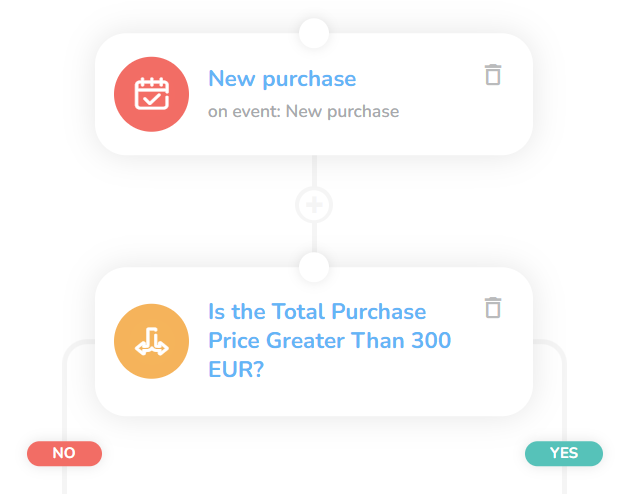Click the '300 EUR?' text in condition title
The width and height of the screenshot is (630, 494).
point(329,355)
